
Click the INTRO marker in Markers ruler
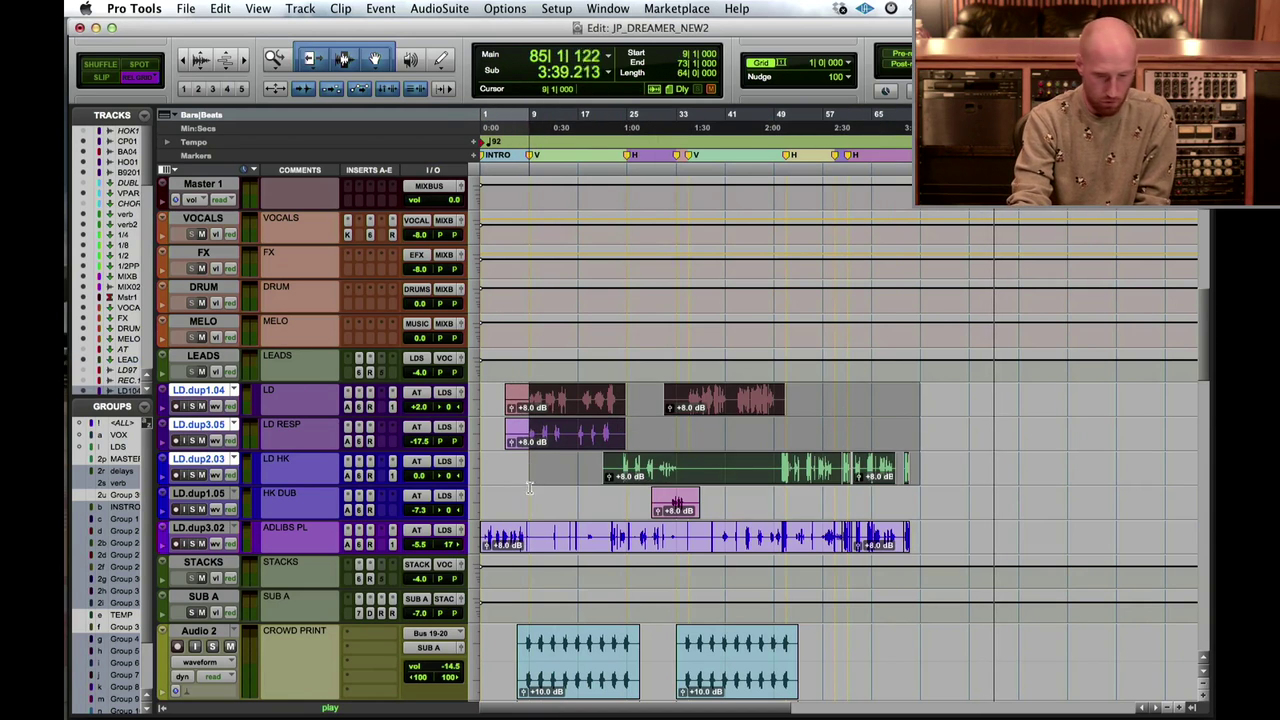(496, 155)
